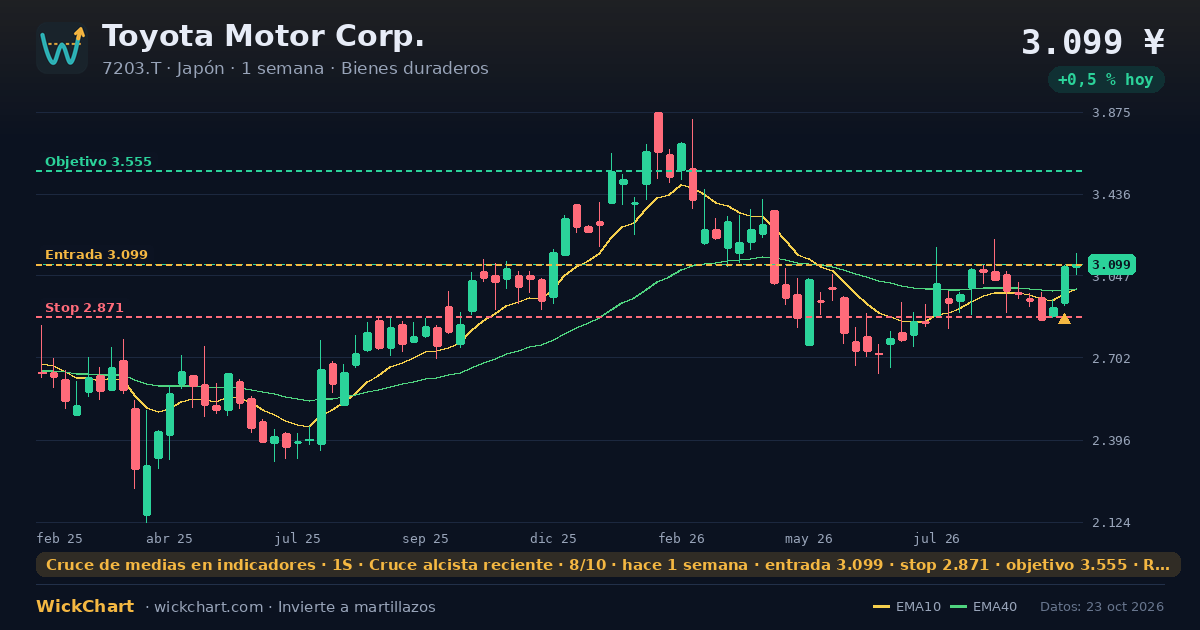Select the EMA10 yellow legend swatch
This screenshot has height=630, width=1200.
pos(881,607)
